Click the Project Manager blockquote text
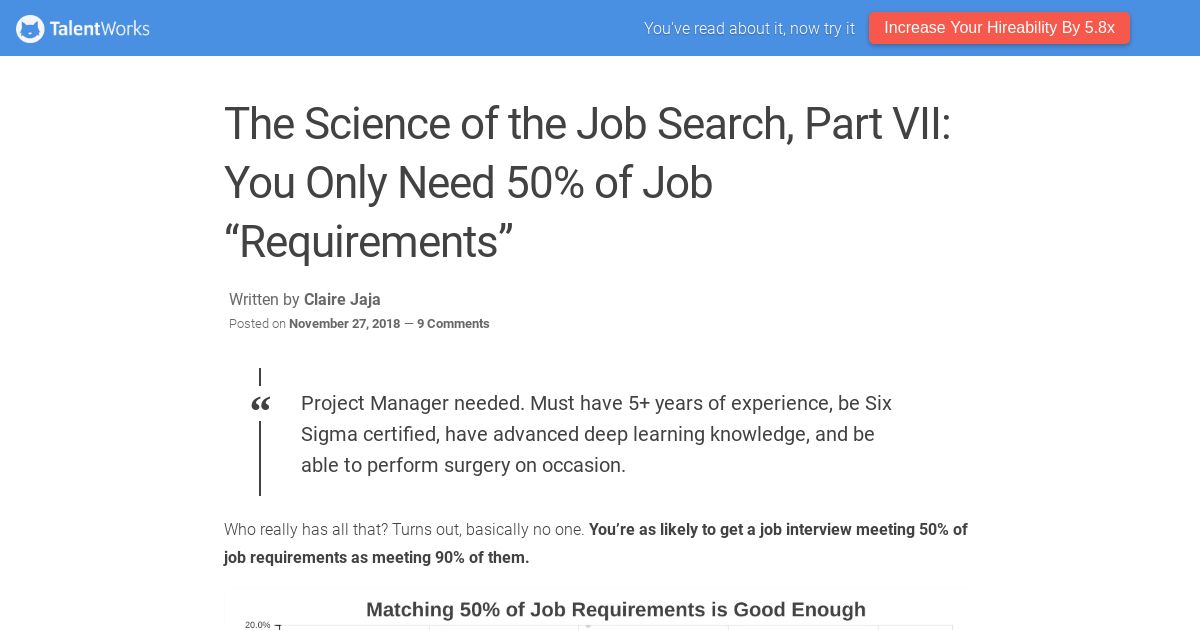The width and height of the screenshot is (1200, 630). [596, 434]
